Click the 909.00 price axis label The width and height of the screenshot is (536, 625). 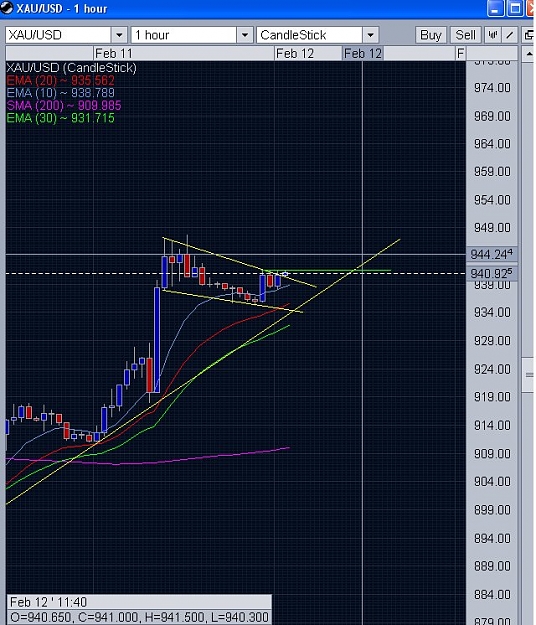tap(492, 453)
